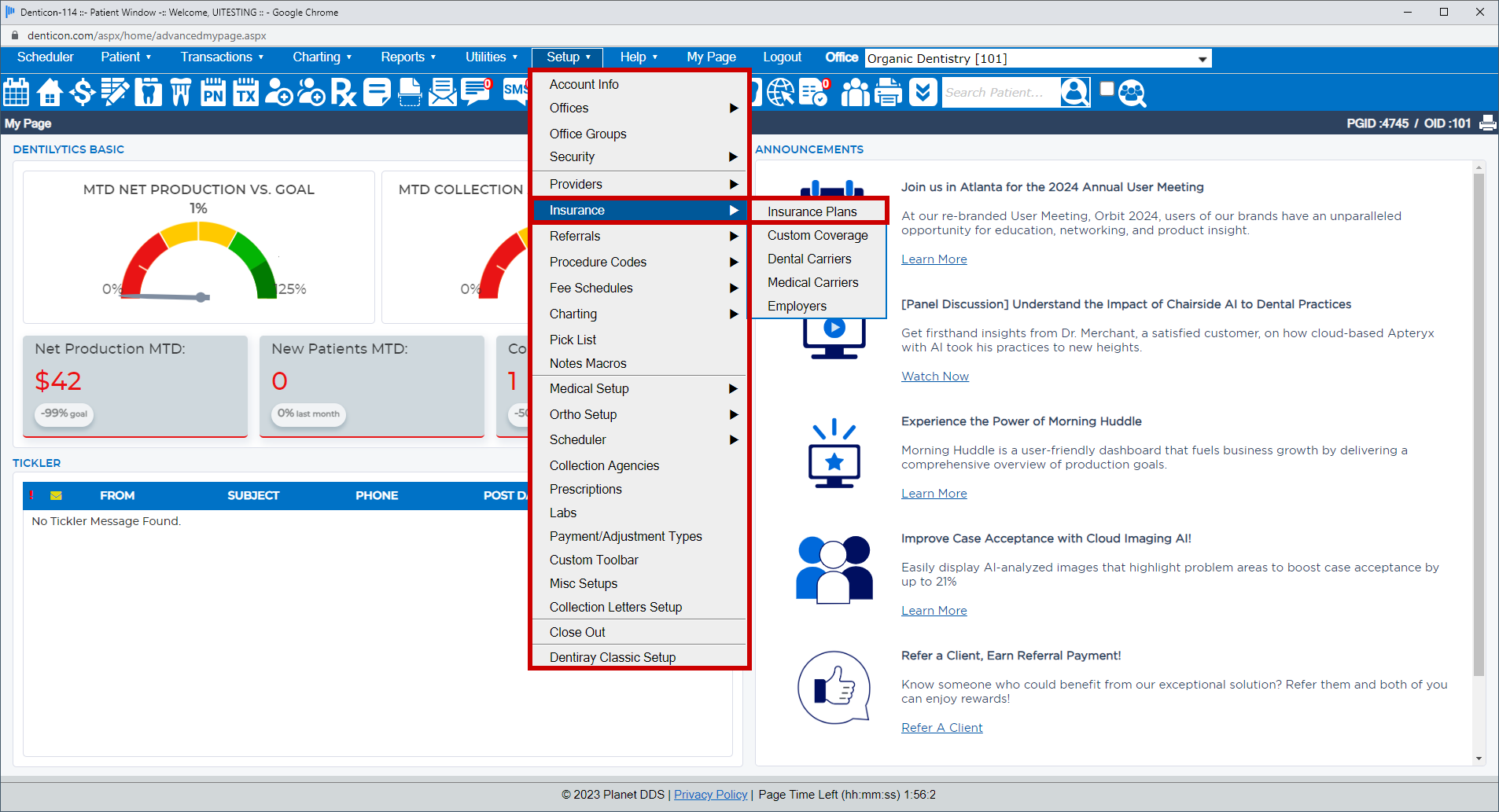Open the document checkmark icon with badge
Image resolution: width=1499 pixels, height=812 pixels.
pos(815,92)
